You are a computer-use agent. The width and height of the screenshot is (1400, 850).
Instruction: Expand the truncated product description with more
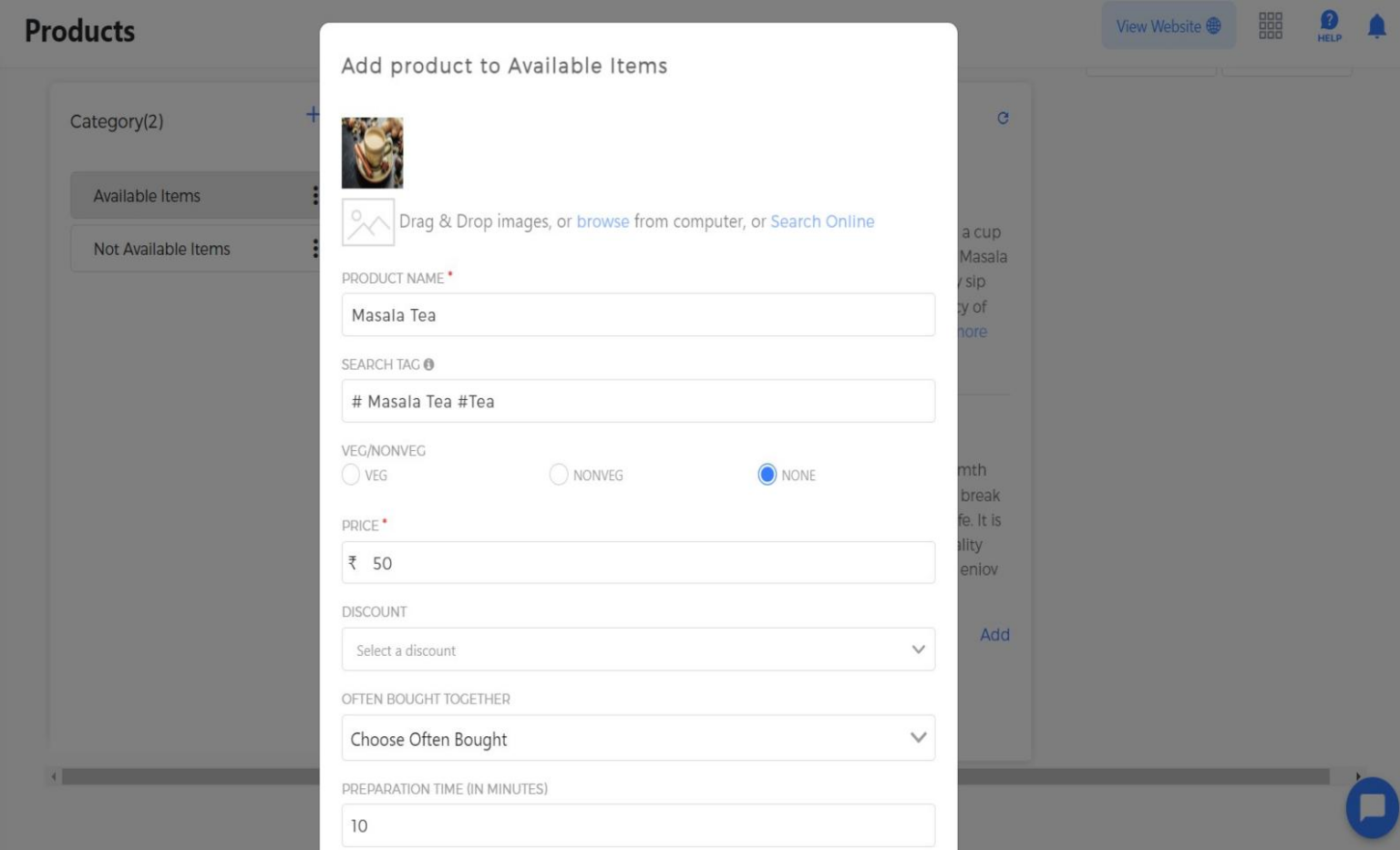972,332
